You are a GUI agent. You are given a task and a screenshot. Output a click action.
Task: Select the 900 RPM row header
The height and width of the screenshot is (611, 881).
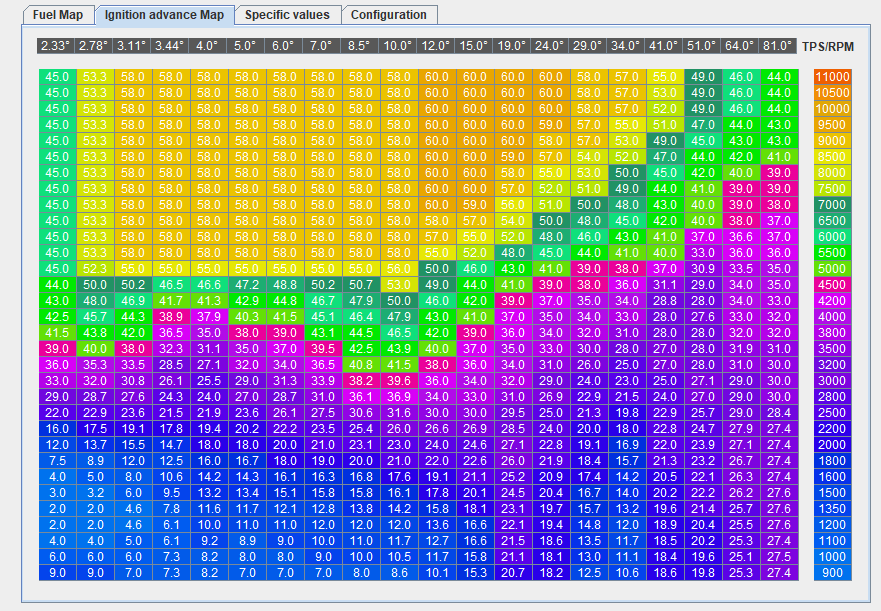pyautogui.click(x=832, y=573)
